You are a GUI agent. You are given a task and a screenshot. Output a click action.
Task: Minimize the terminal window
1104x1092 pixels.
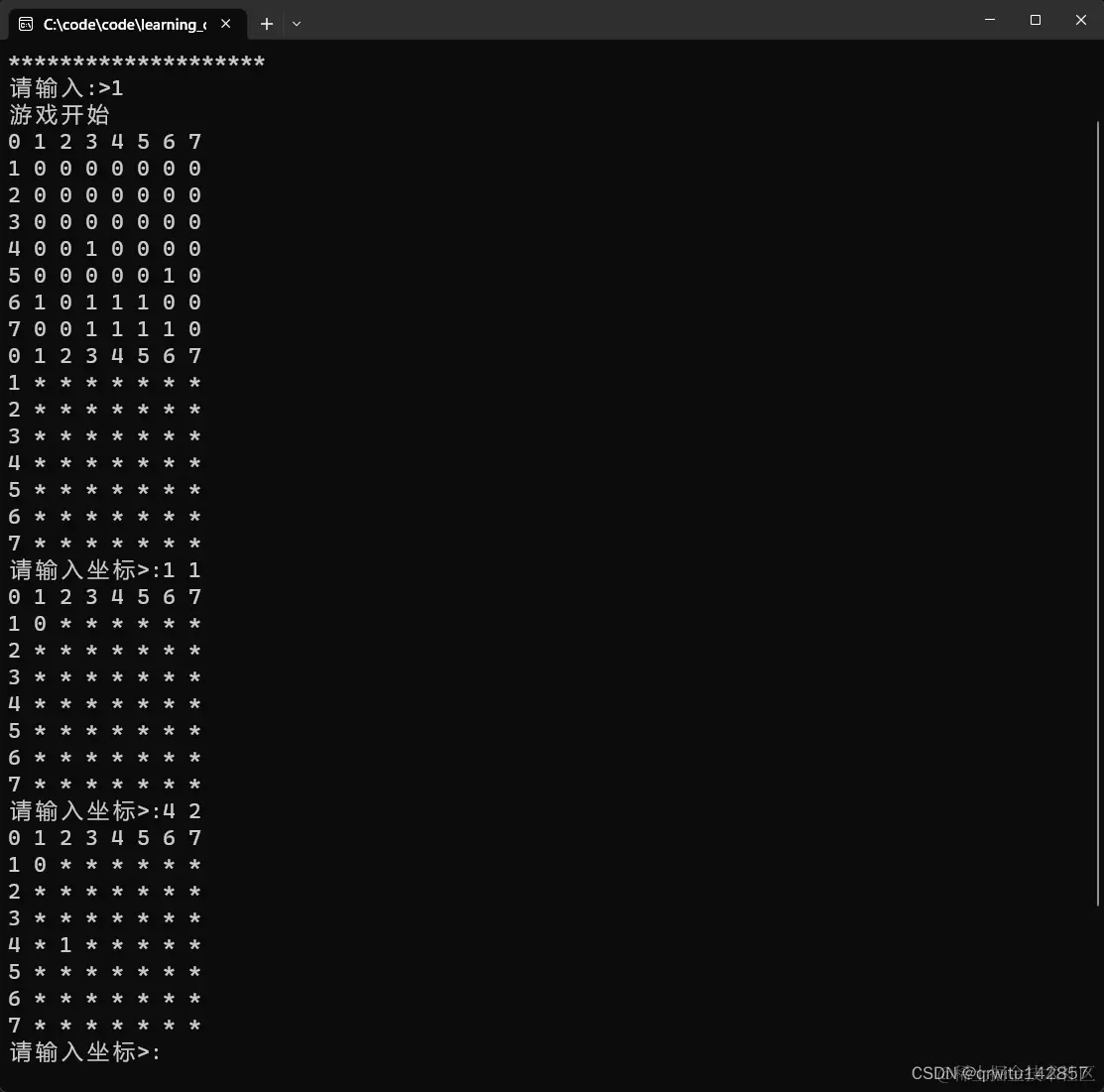(989, 20)
